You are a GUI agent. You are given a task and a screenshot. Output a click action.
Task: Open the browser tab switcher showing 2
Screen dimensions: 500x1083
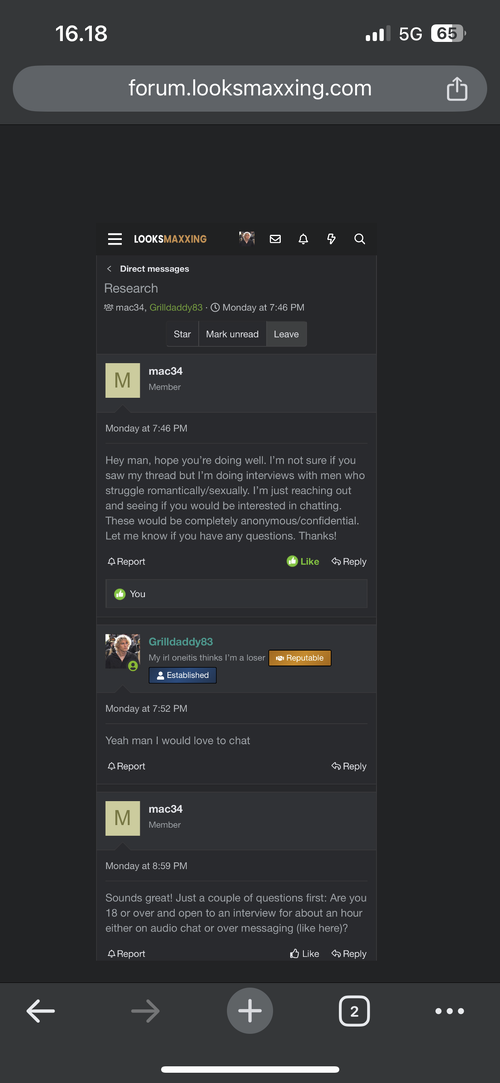pos(354,1012)
